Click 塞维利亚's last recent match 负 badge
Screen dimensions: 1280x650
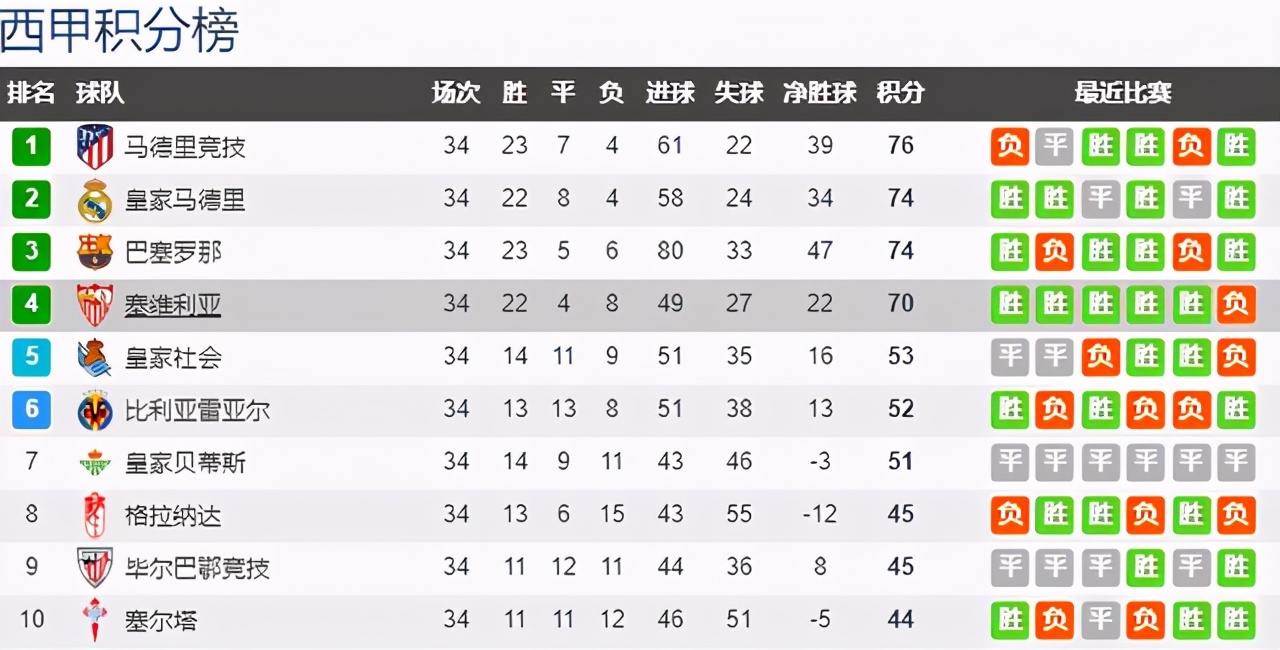[1236, 305]
